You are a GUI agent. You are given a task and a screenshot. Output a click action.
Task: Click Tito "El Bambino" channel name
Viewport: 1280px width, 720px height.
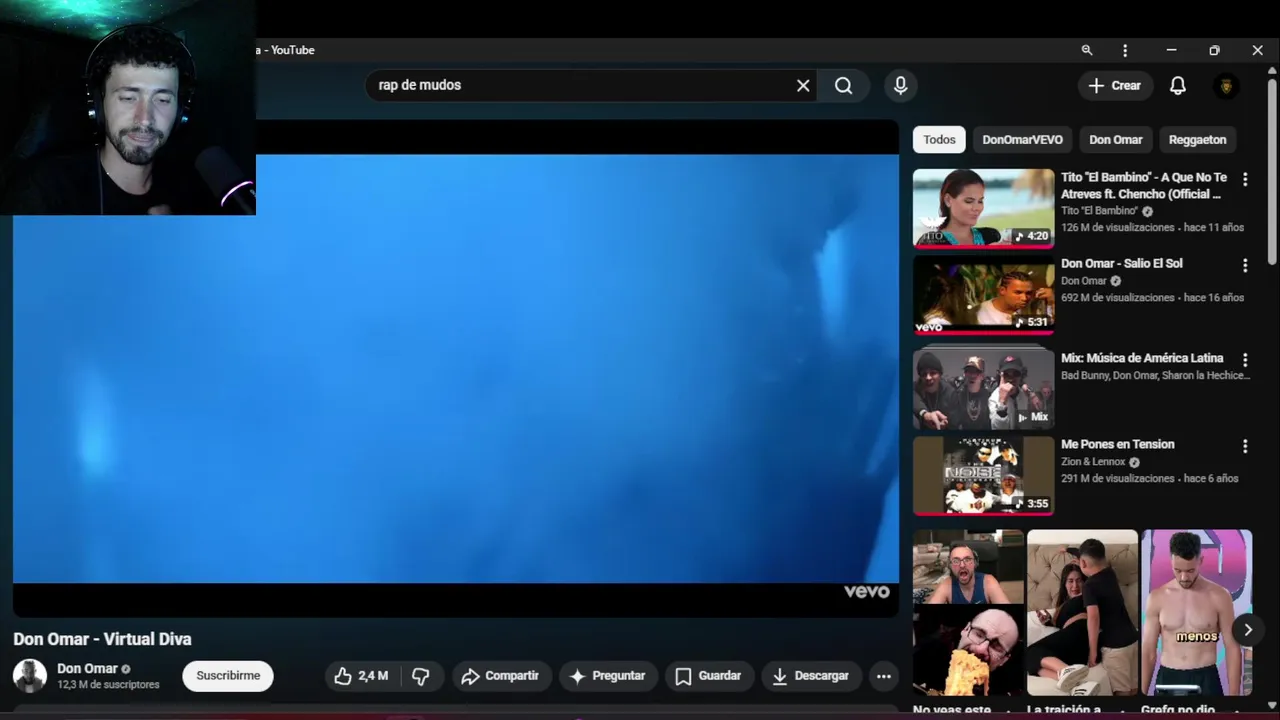pyautogui.click(x=1099, y=211)
